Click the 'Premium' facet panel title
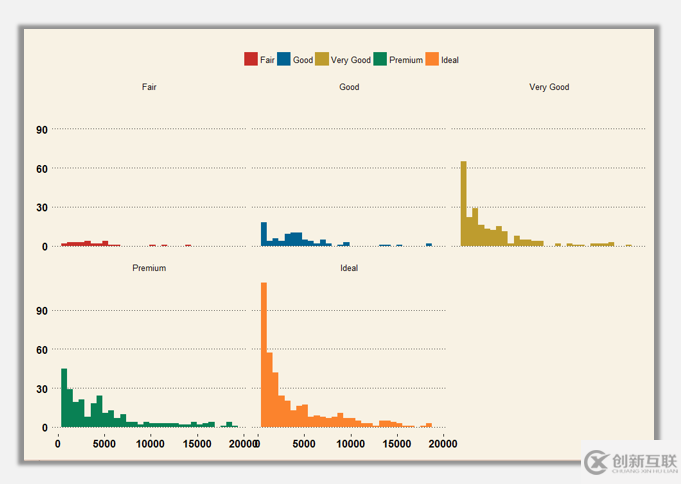The height and width of the screenshot is (484, 681). pos(149,268)
